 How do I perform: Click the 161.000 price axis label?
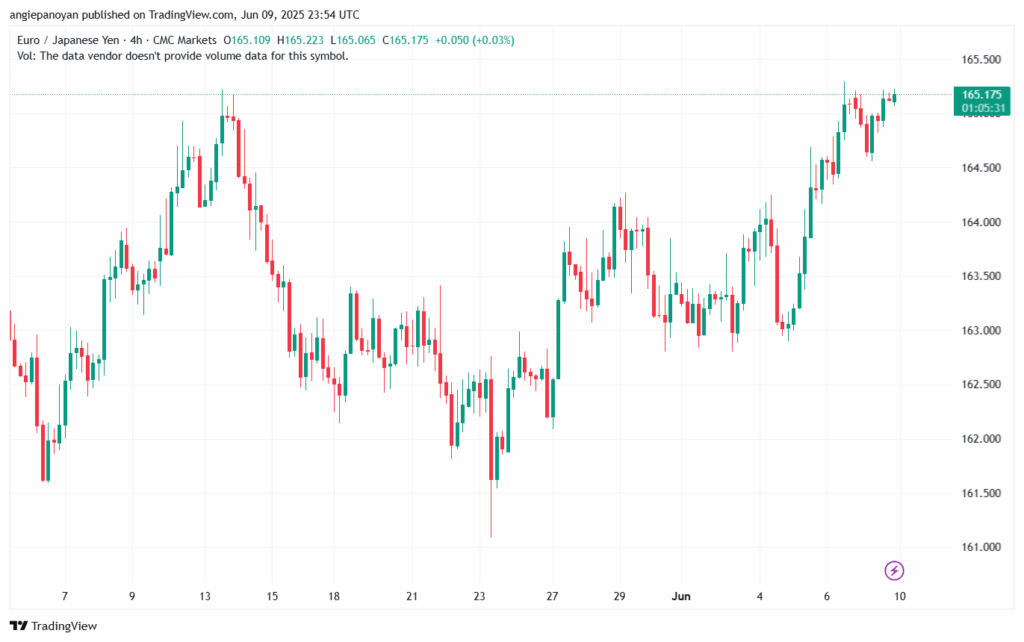(981, 547)
